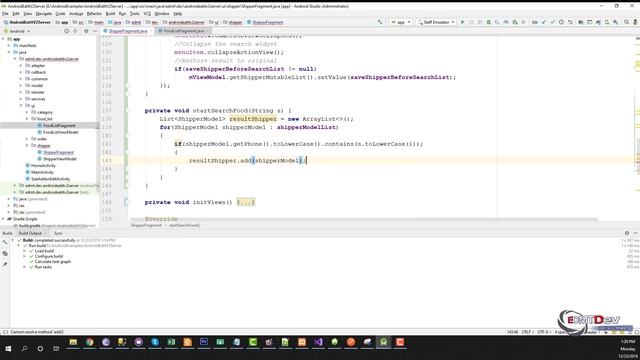Click the CRLF line separator in status bar

[526, 332]
